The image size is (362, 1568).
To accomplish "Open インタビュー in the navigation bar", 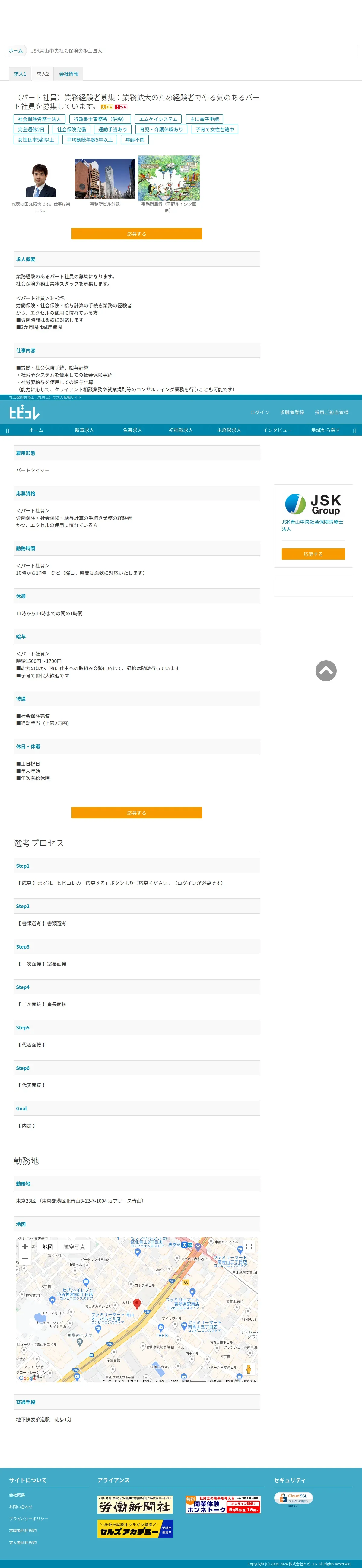I will click(278, 430).
